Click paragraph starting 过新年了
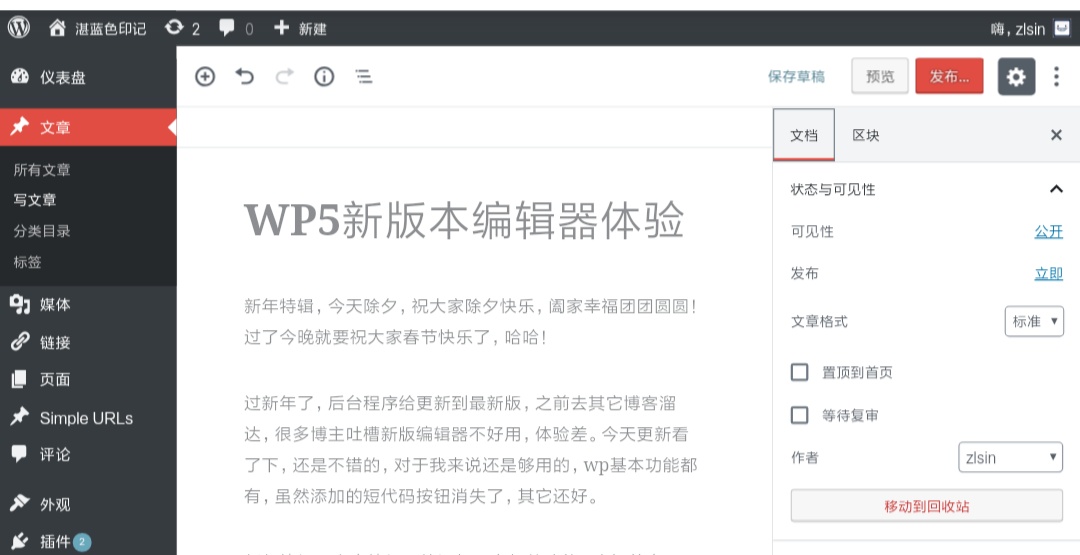The width and height of the screenshot is (1080, 555). pyautogui.click(x=470, y=449)
